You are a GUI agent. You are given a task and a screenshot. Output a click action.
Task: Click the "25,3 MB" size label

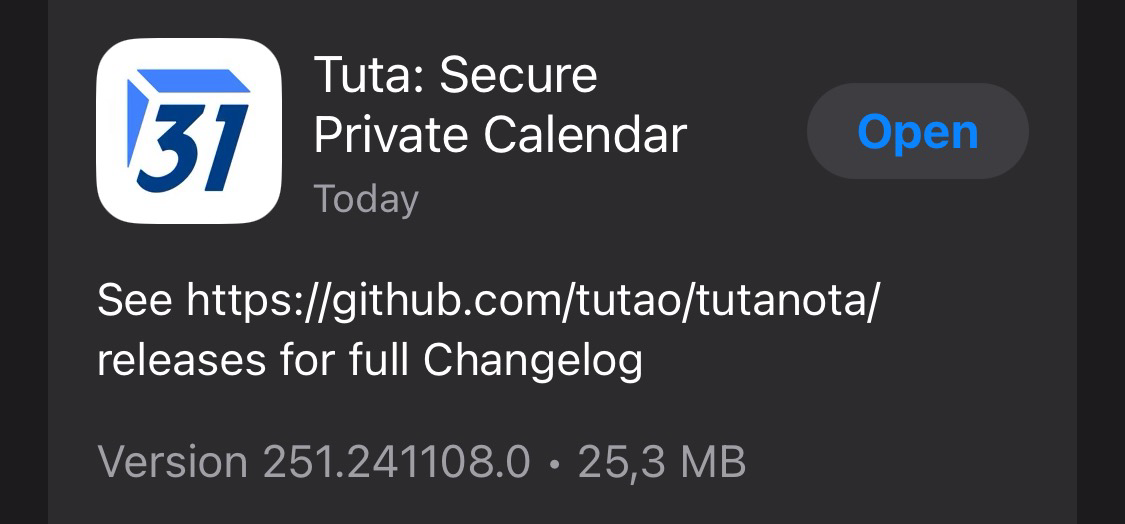(x=662, y=462)
